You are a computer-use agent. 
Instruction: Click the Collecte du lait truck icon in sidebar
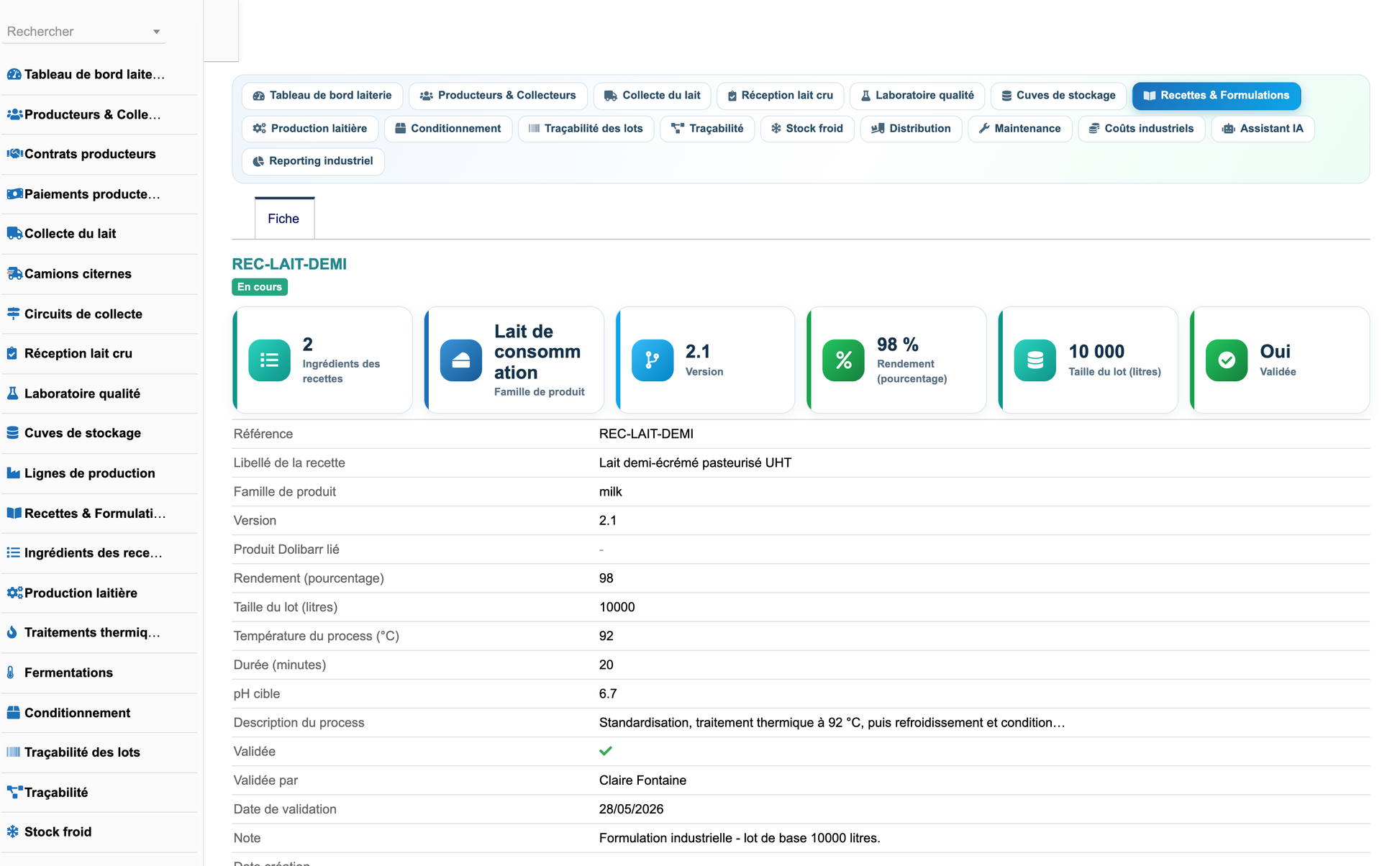pyautogui.click(x=14, y=234)
